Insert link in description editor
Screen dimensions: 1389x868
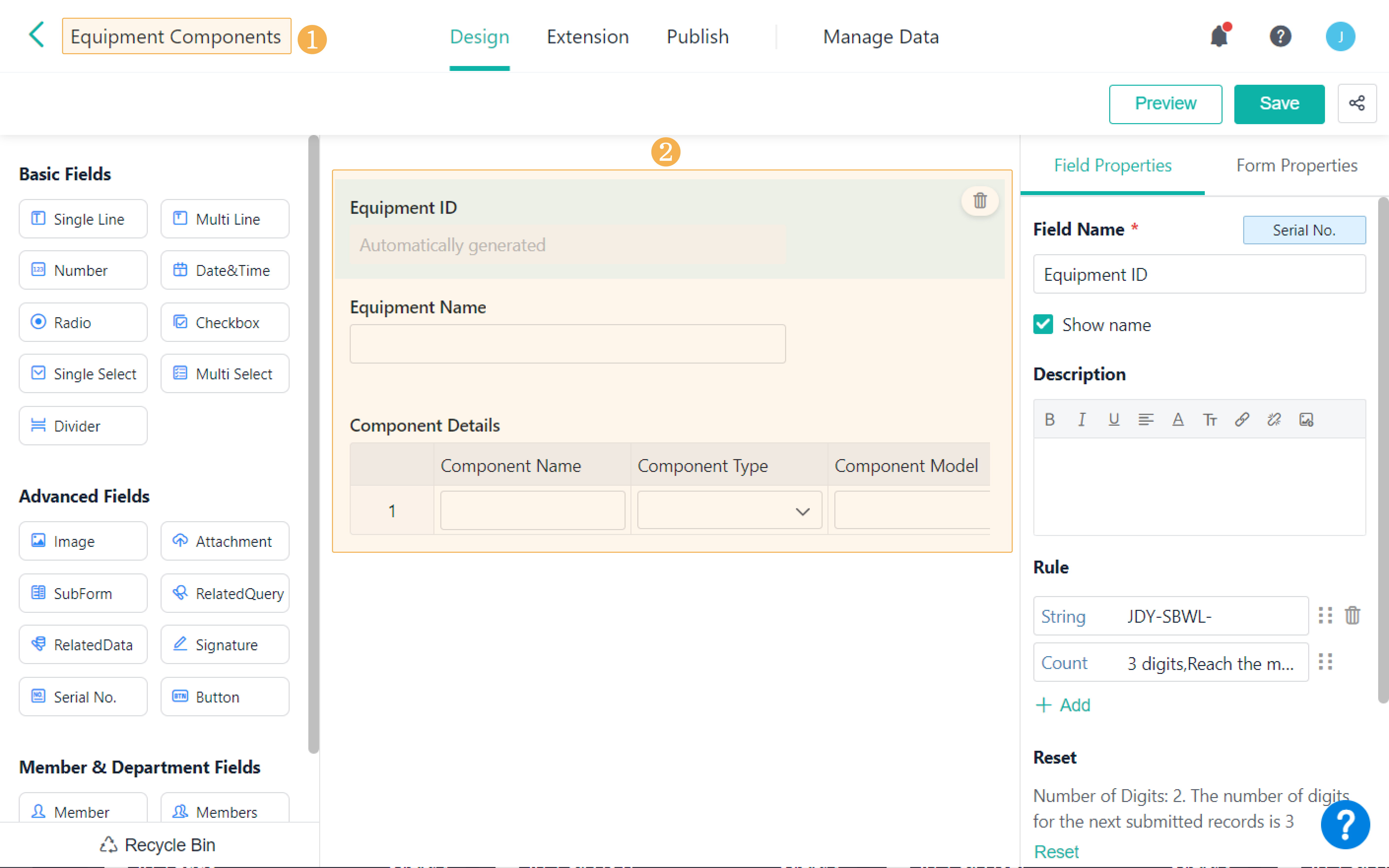coord(1241,420)
